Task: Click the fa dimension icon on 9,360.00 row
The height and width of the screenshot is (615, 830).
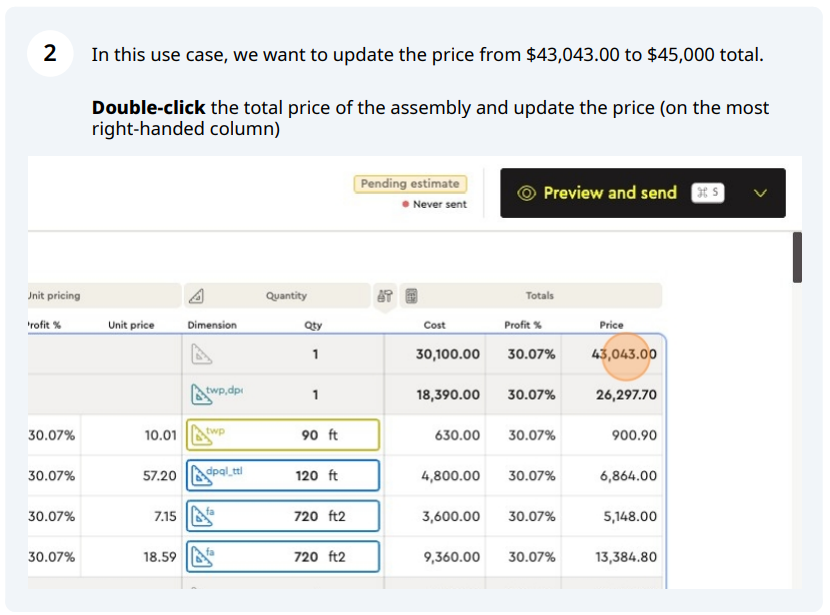Action: coord(201,557)
